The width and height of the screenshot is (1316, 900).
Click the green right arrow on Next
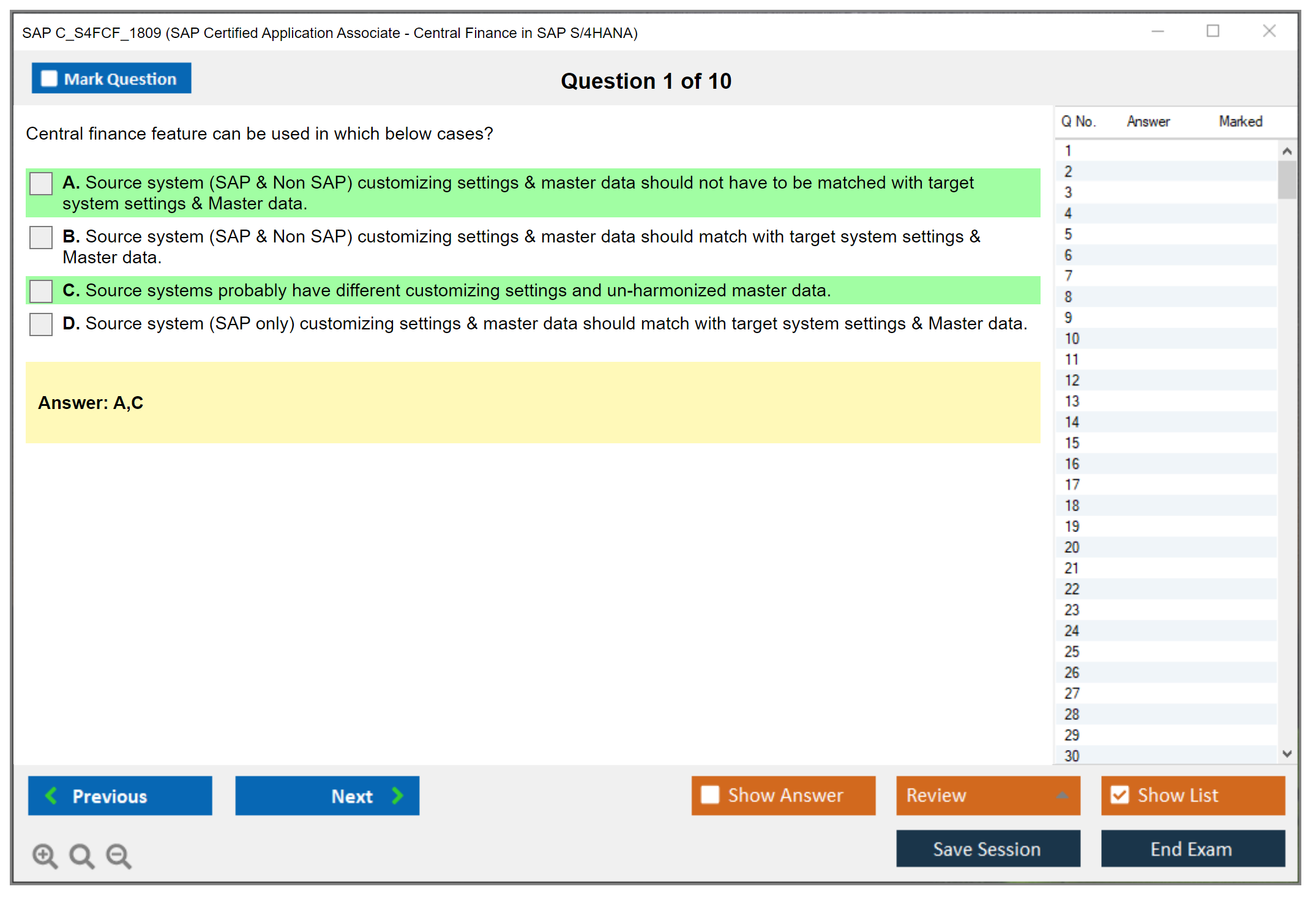coord(397,795)
